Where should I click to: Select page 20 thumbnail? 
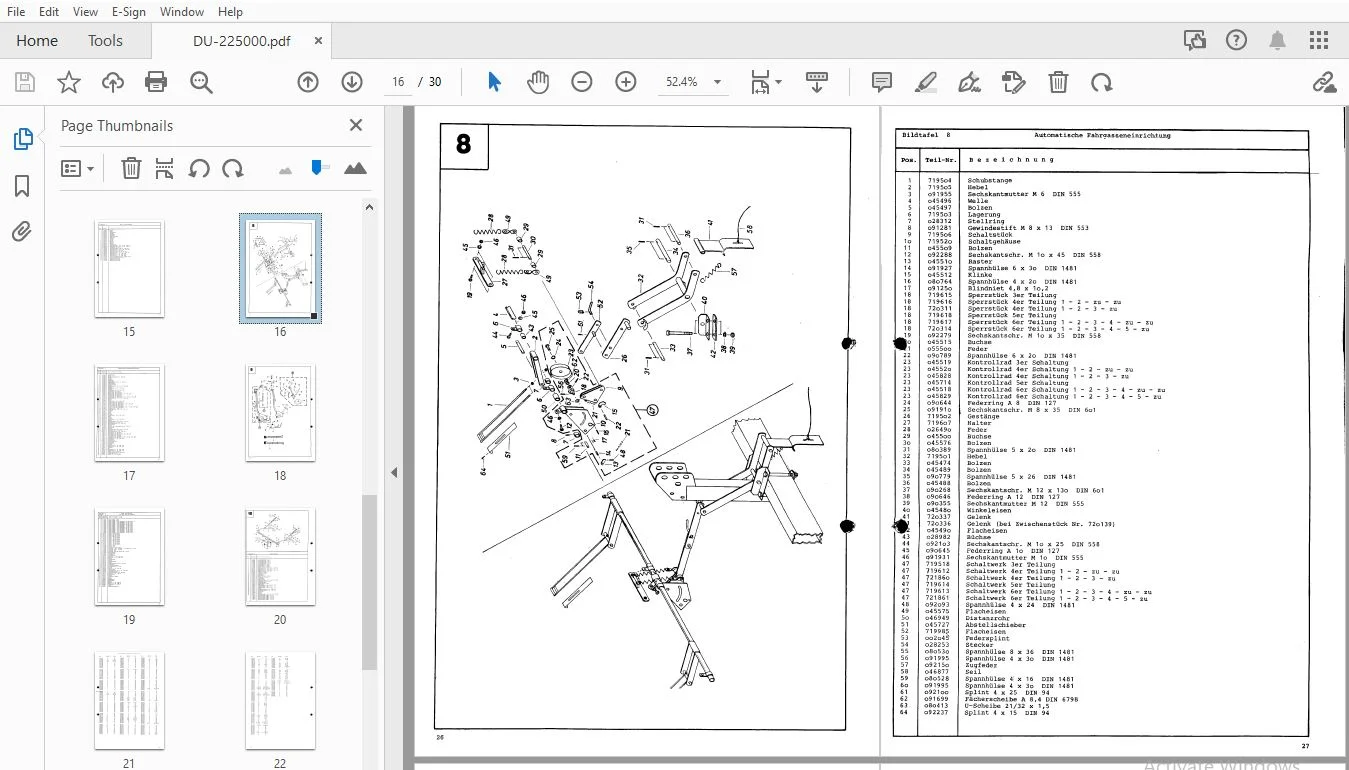pos(280,557)
